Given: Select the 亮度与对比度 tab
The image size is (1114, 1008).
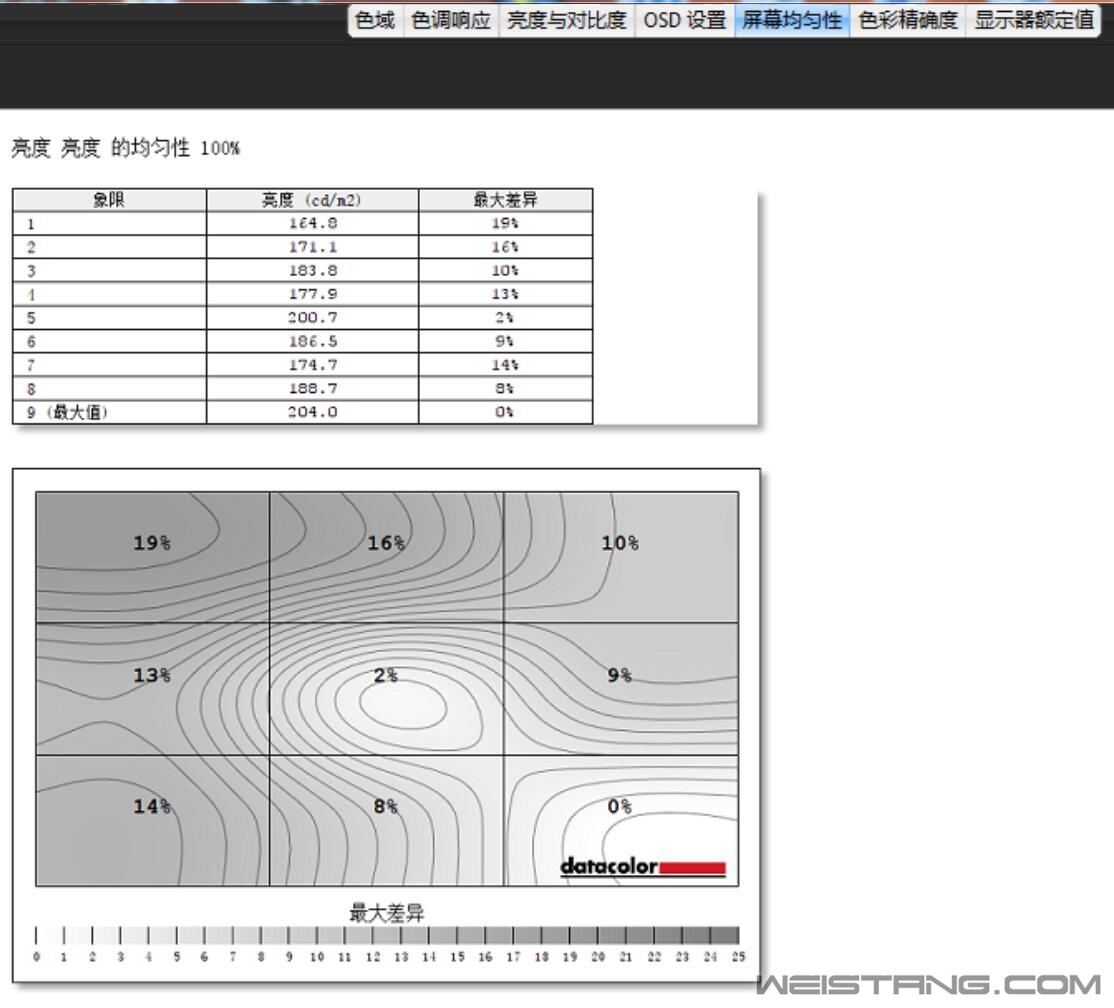Looking at the screenshot, I should pyautogui.click(x=566, y=21).
